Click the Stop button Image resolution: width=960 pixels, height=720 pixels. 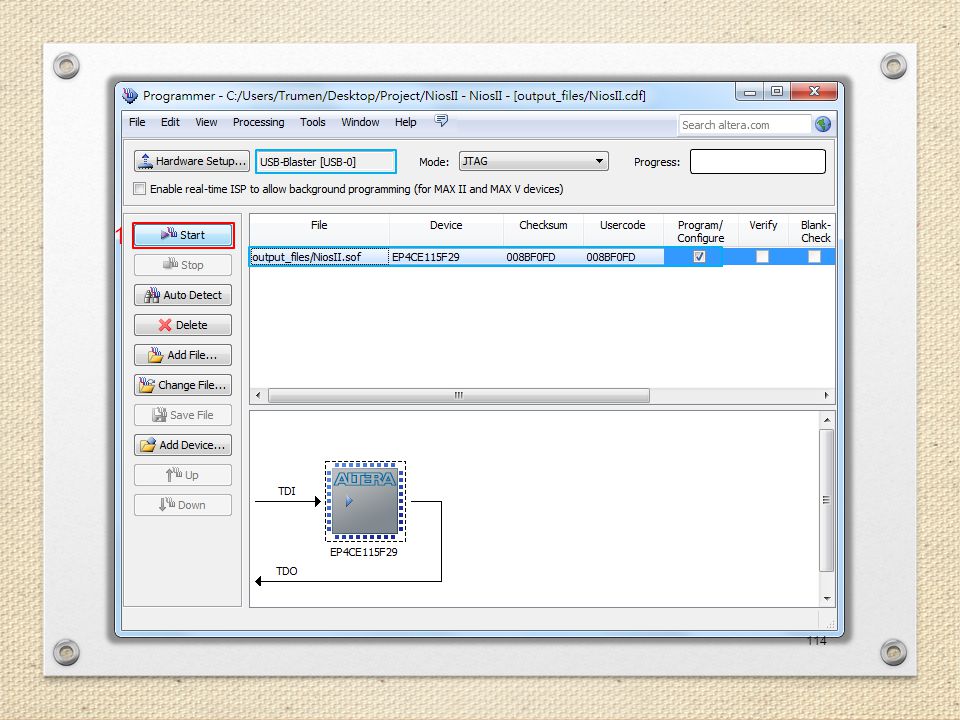[183, 265]
